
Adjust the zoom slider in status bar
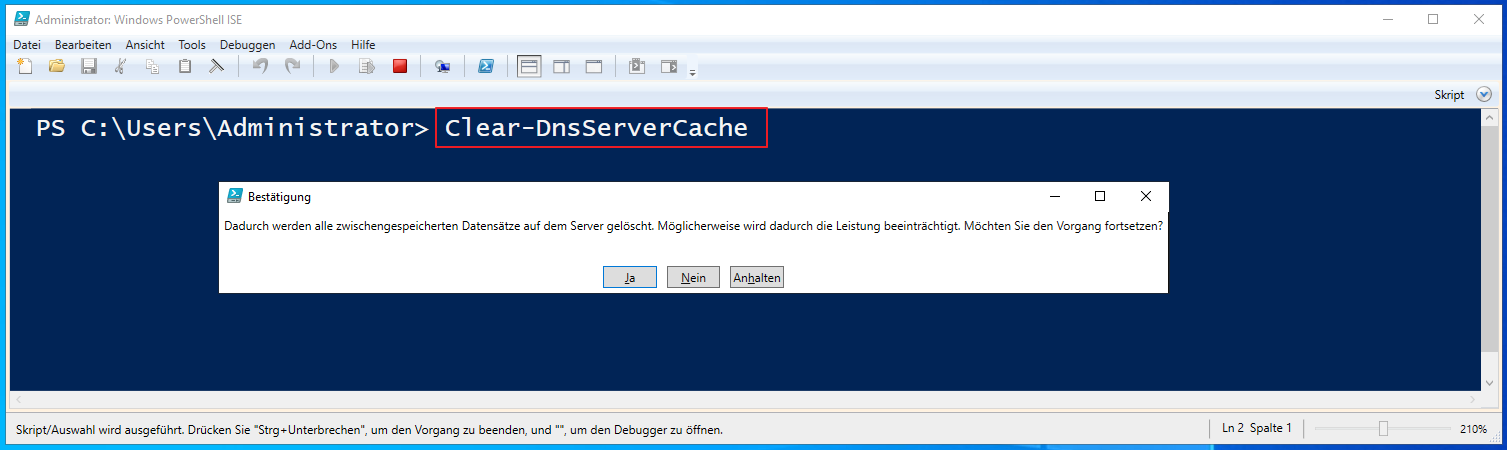(1383, 428)
